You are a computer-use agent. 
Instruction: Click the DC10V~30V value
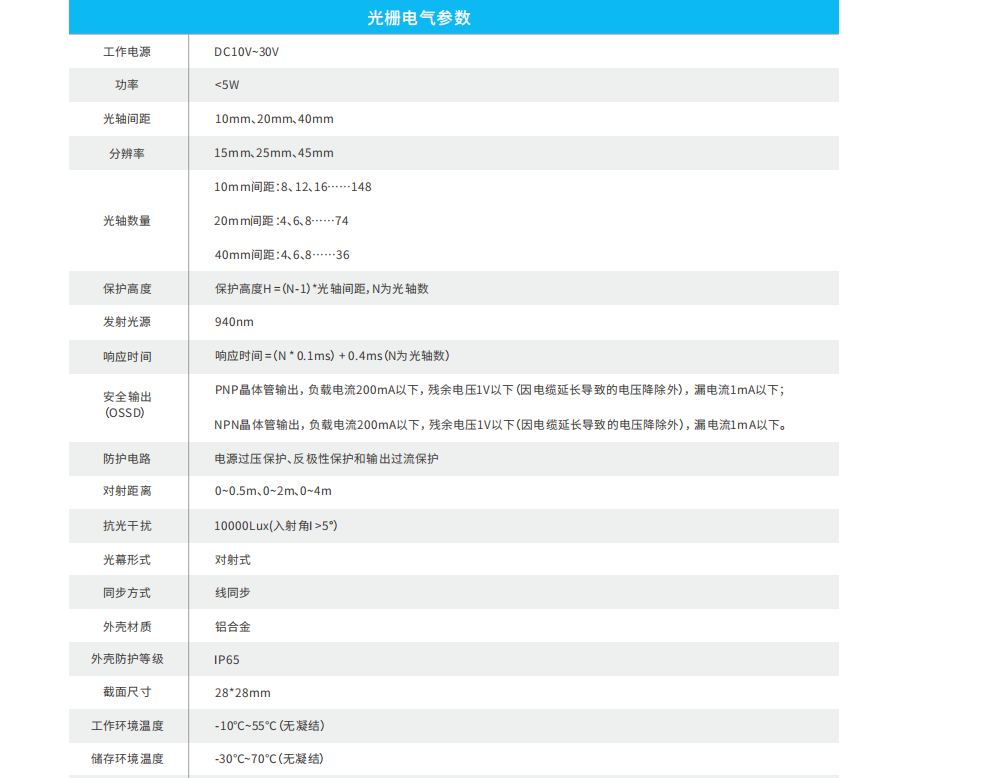click(246, 52)
